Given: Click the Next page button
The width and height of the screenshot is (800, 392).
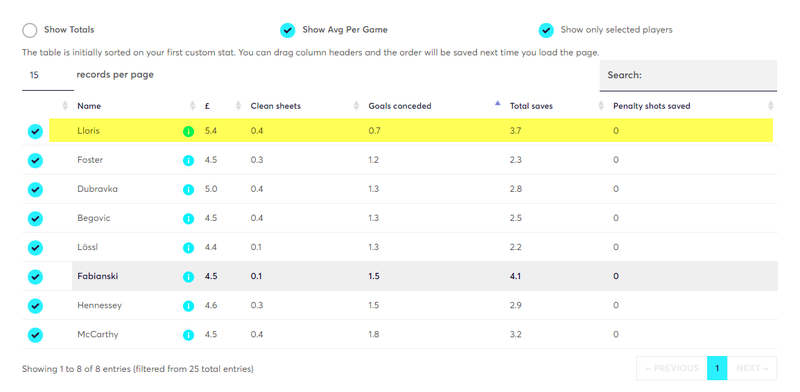Looking at the screenshot, I should coord(752,368).
